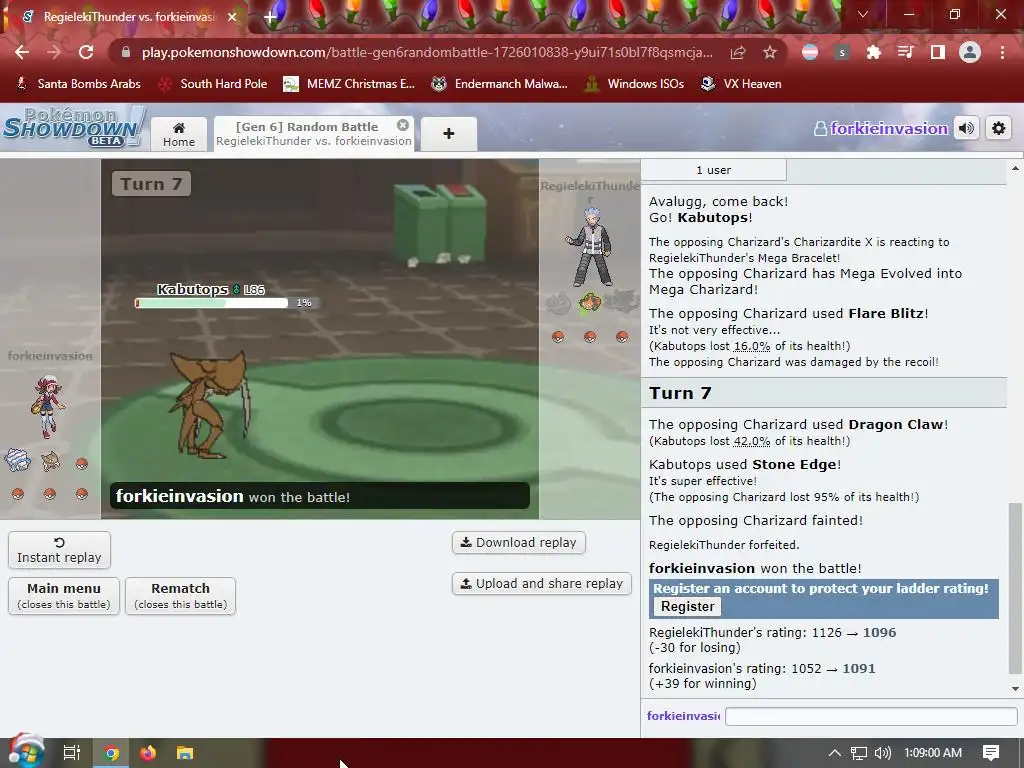Open File Explorer from the taskbar
1024x768 pixels.
[185, 753]
